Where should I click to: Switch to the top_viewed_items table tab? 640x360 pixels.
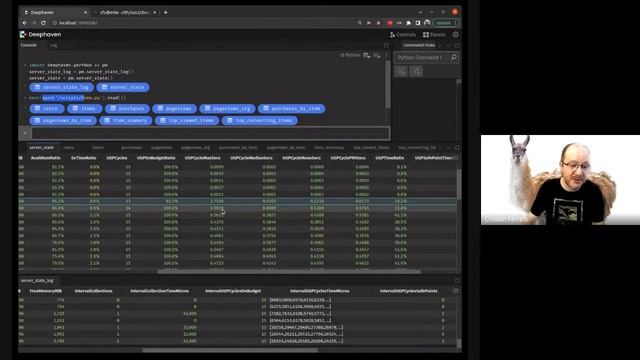tap(371, 147)
